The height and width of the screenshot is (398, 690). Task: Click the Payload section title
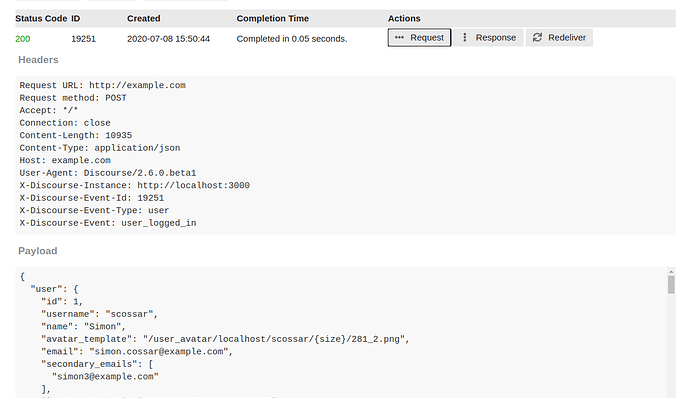pos(38,251)
